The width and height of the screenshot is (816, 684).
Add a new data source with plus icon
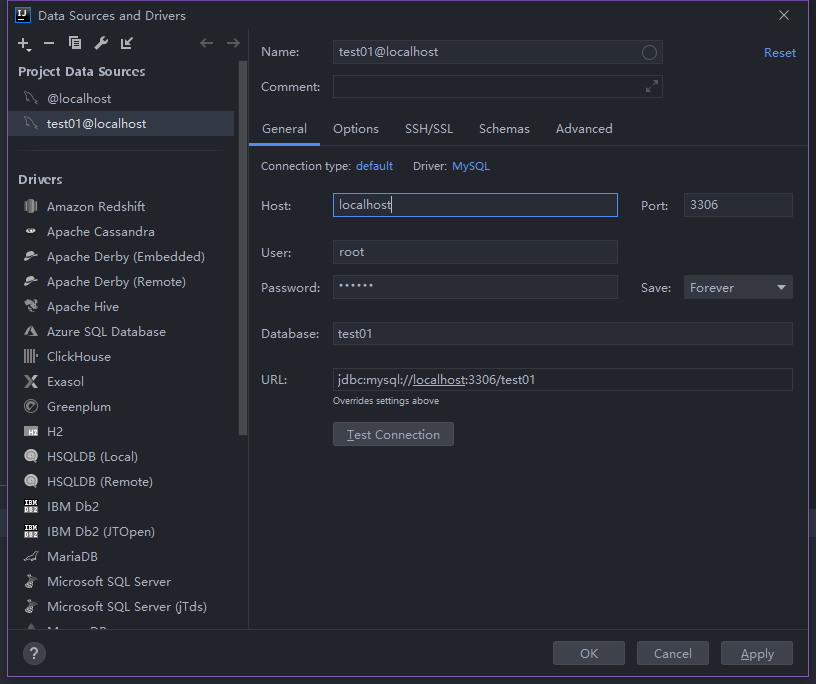[x=24, y=43]
